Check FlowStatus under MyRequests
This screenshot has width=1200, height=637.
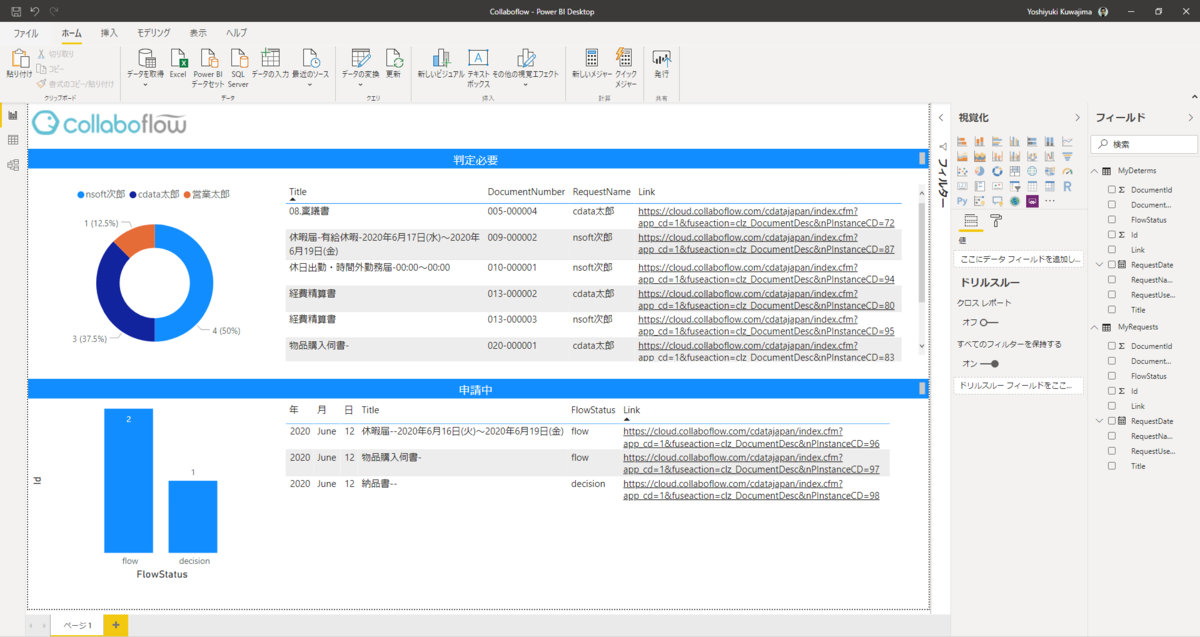point(1111,376)
